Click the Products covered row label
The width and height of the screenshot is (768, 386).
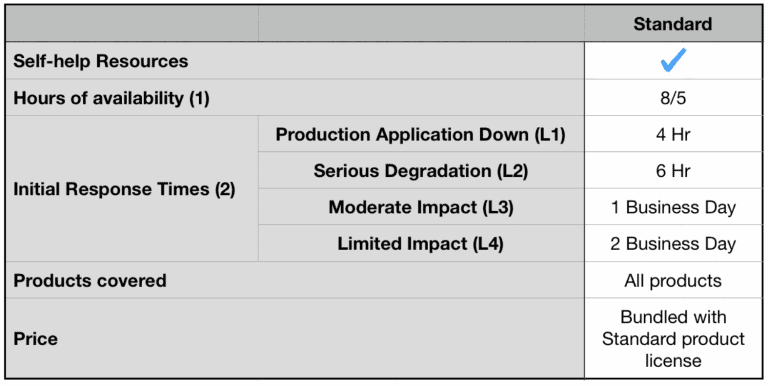tap(90, 280)
